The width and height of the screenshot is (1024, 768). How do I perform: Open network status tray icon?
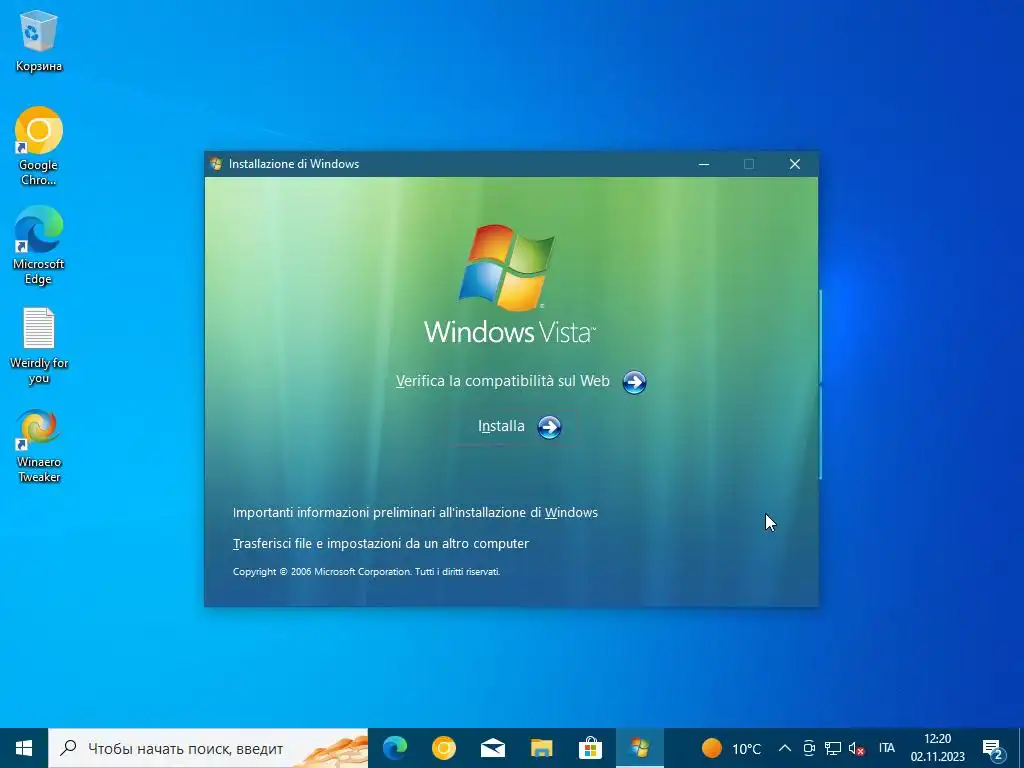pos(833,748)
